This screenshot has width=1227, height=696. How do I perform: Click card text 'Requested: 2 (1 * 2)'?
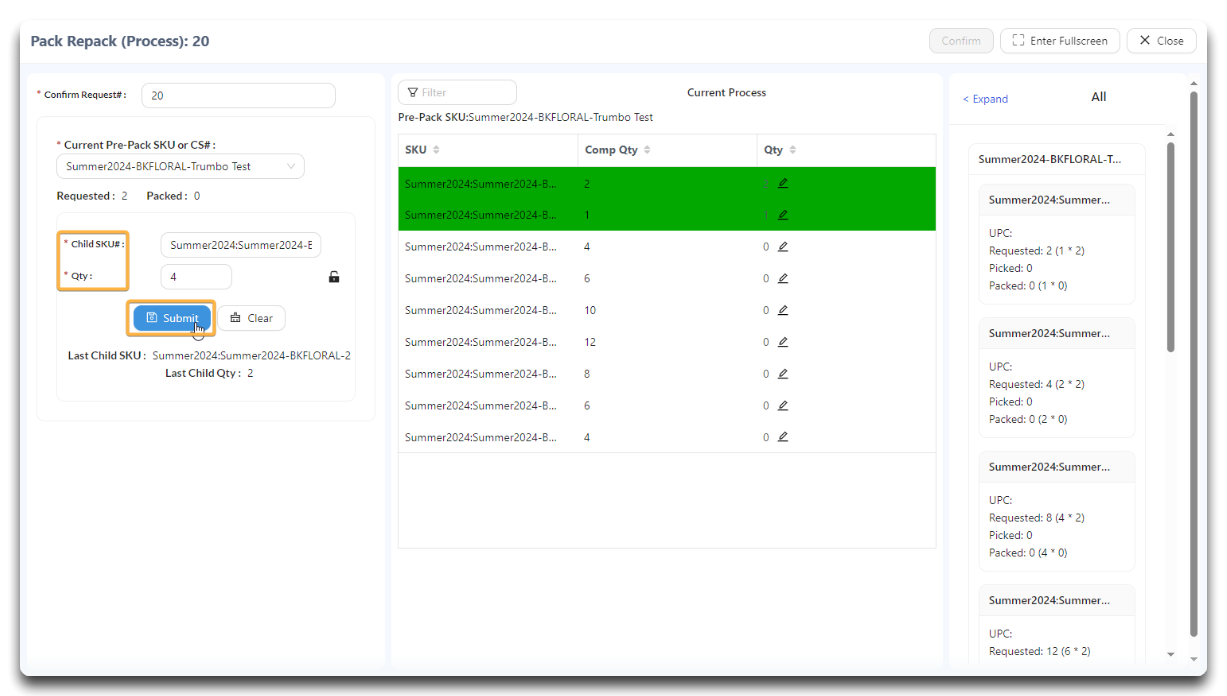tap(1036, 251)
